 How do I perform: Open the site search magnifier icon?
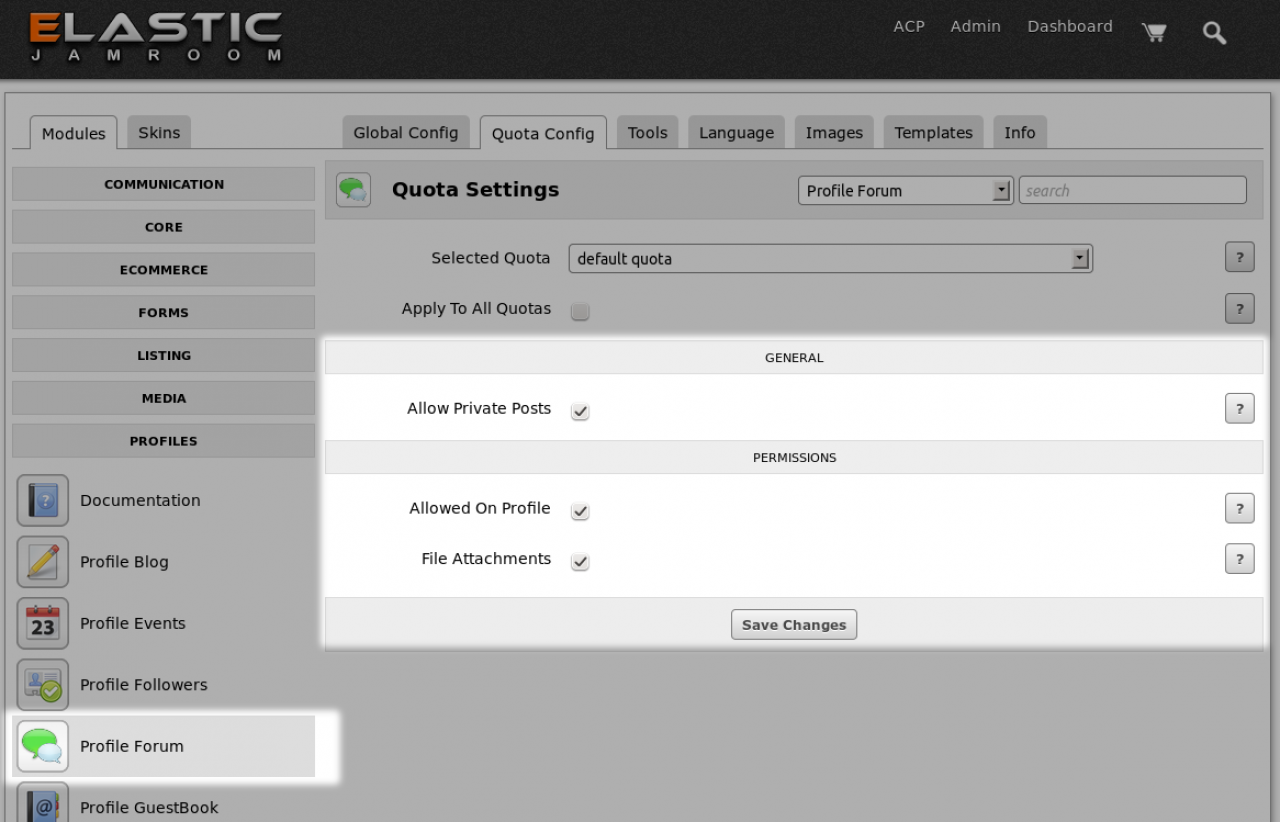[1214, 32]
